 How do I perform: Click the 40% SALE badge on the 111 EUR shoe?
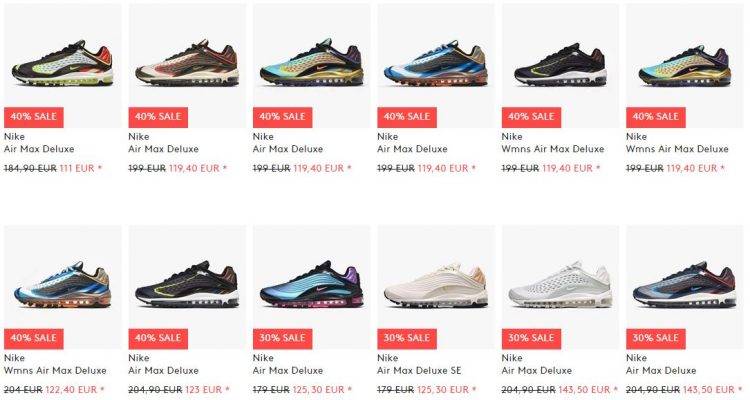coord(33,117)
